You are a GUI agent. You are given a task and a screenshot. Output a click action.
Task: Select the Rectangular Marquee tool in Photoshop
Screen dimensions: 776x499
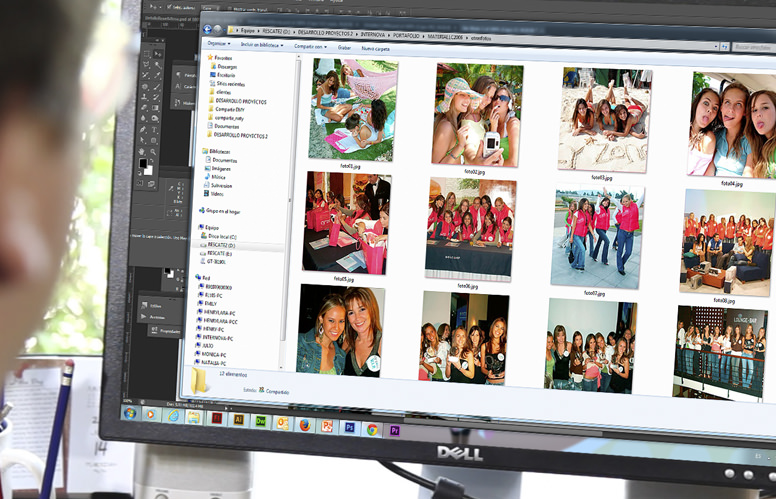(x=147, y=54)
